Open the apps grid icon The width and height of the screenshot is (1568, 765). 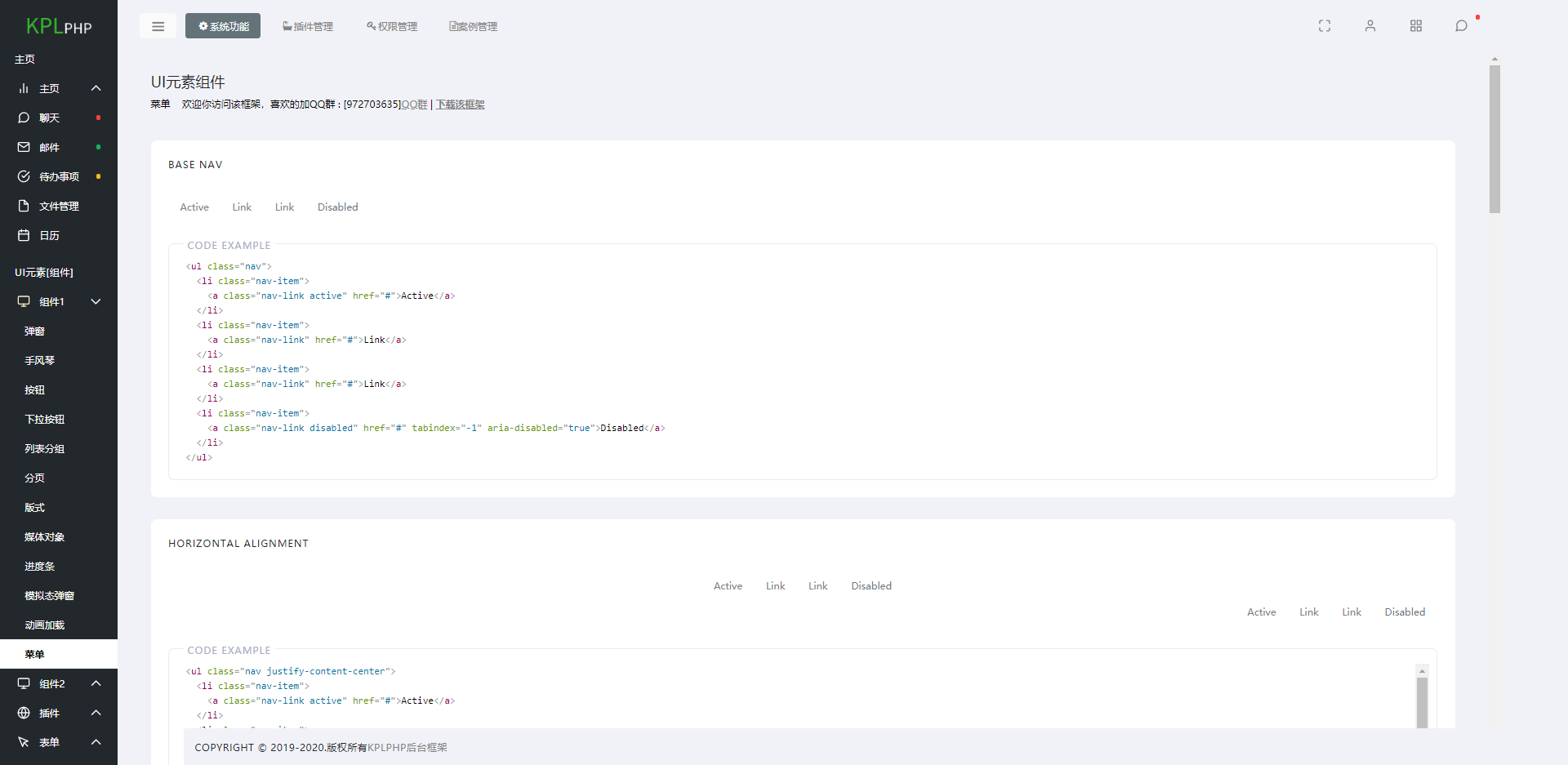1416,26
